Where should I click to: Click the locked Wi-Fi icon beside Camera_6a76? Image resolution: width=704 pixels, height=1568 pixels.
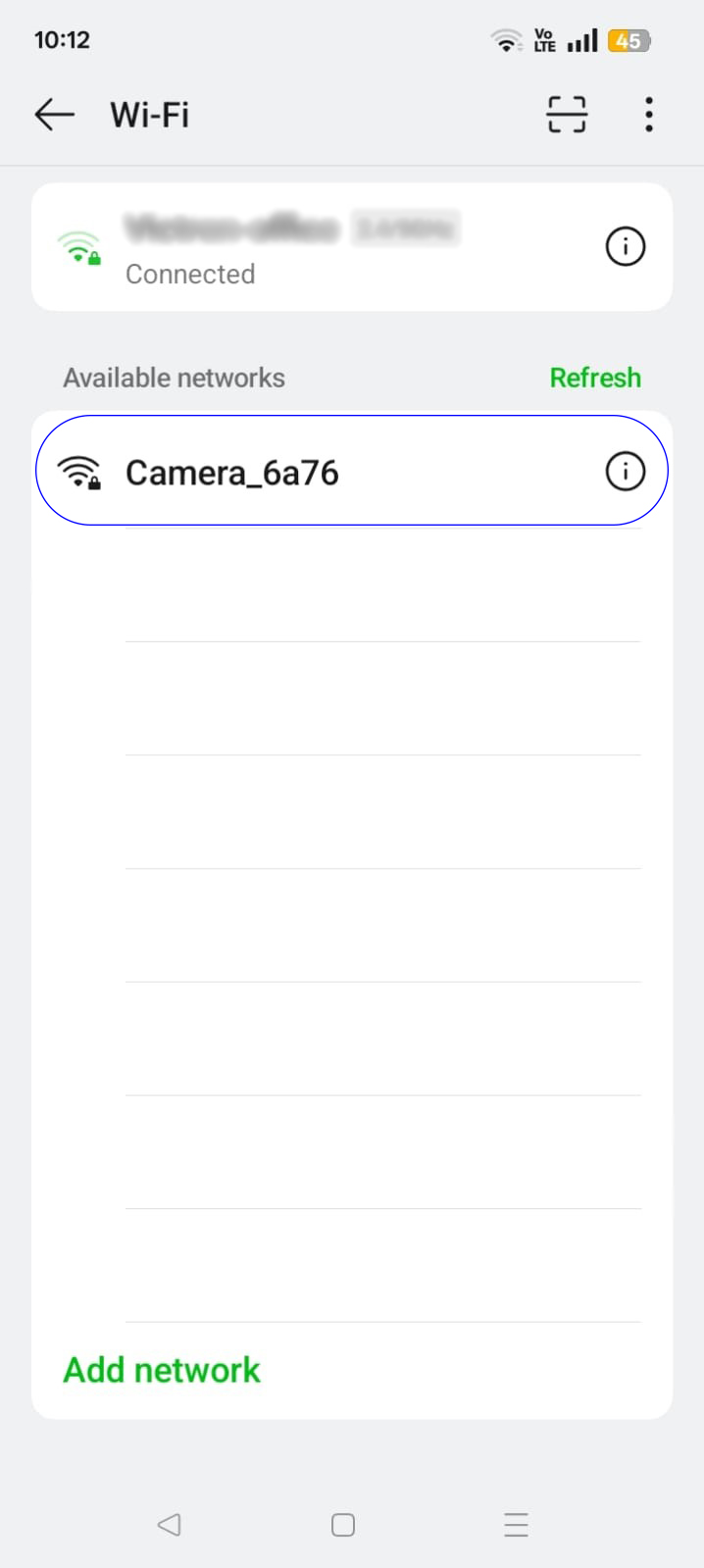79,472
